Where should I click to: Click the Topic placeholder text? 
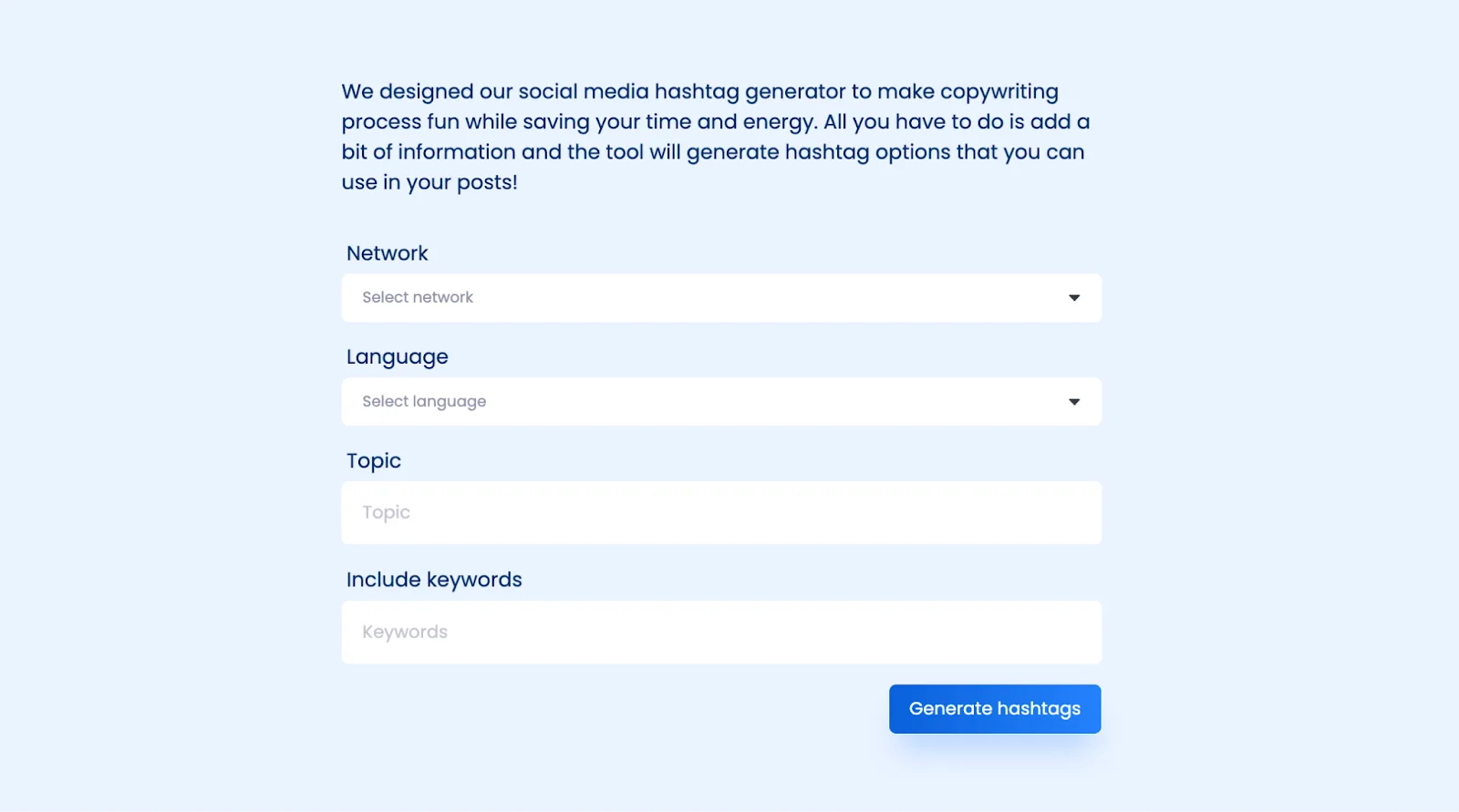(386, 512)
